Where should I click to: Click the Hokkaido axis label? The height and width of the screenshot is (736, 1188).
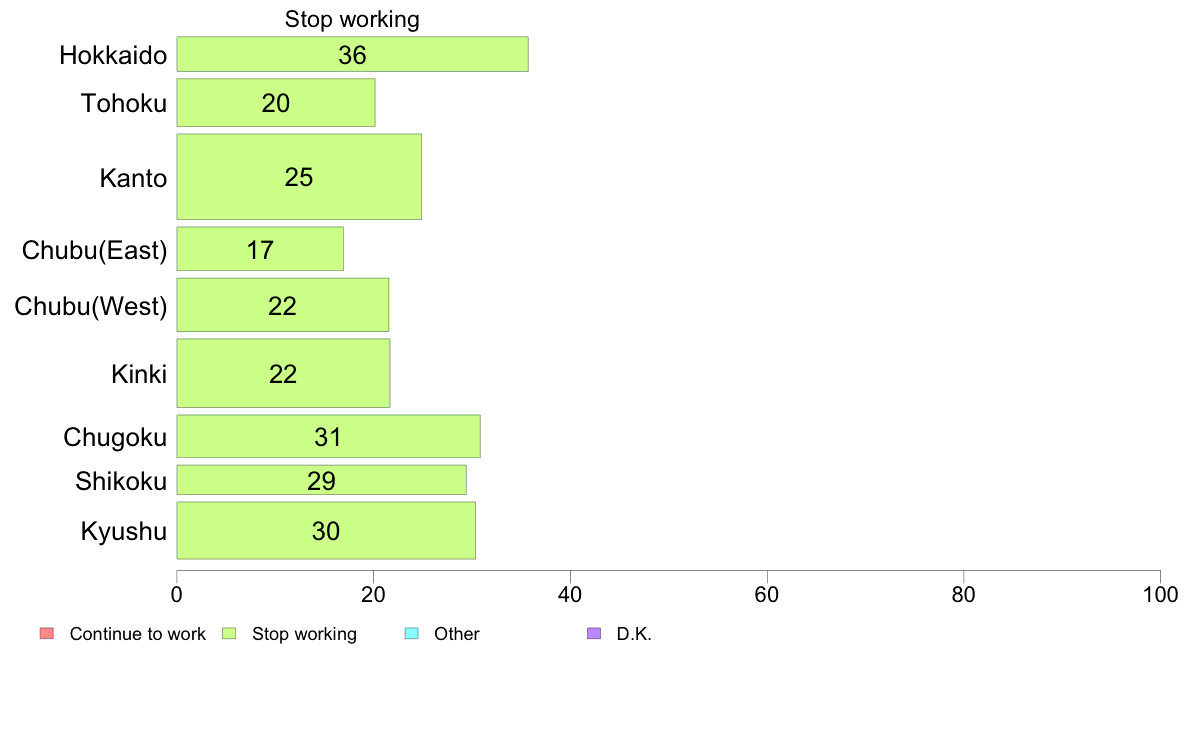pos(113,55)
